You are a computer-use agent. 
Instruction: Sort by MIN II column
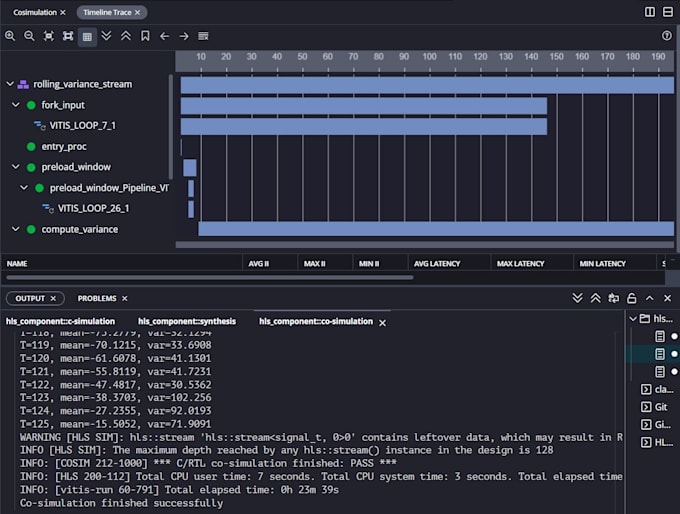tap(369, 263)
